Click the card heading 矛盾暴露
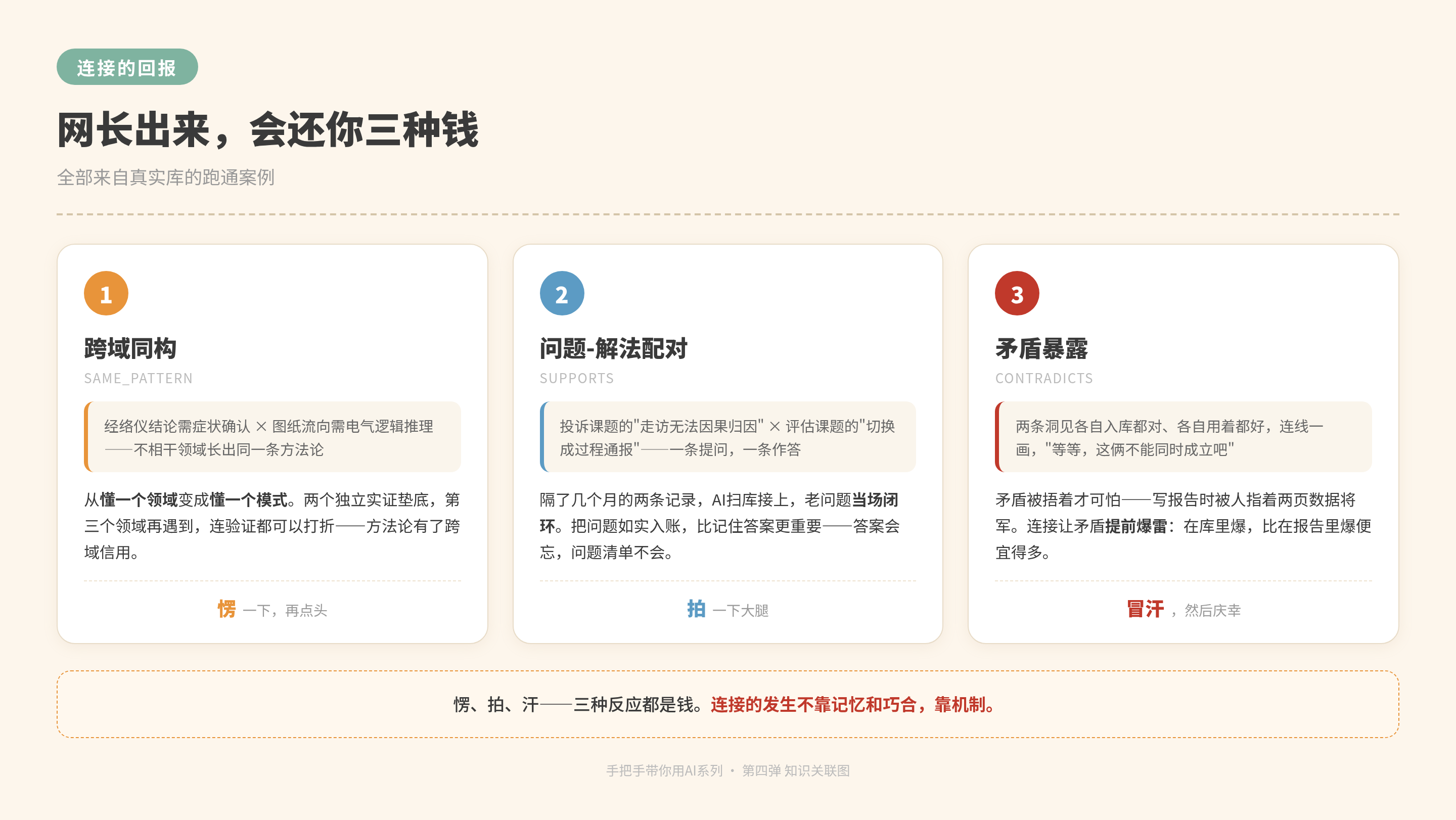 1041,348
